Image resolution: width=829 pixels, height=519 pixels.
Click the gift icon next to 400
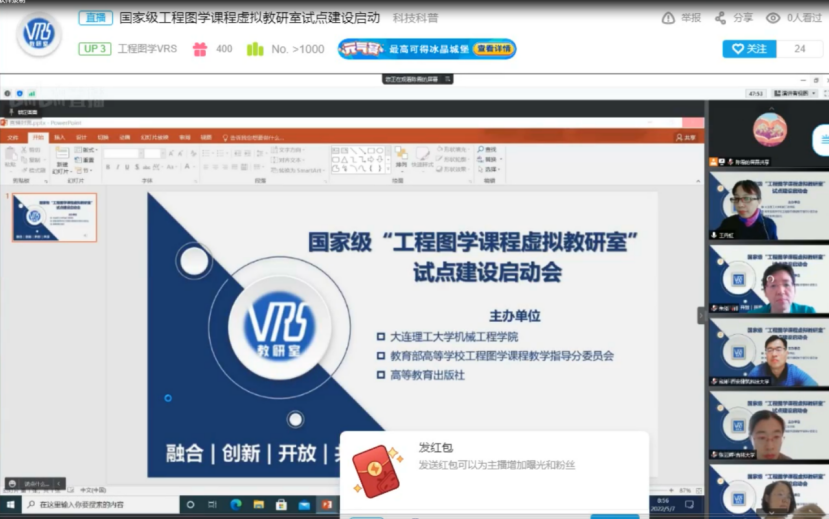tap(200, 49)
